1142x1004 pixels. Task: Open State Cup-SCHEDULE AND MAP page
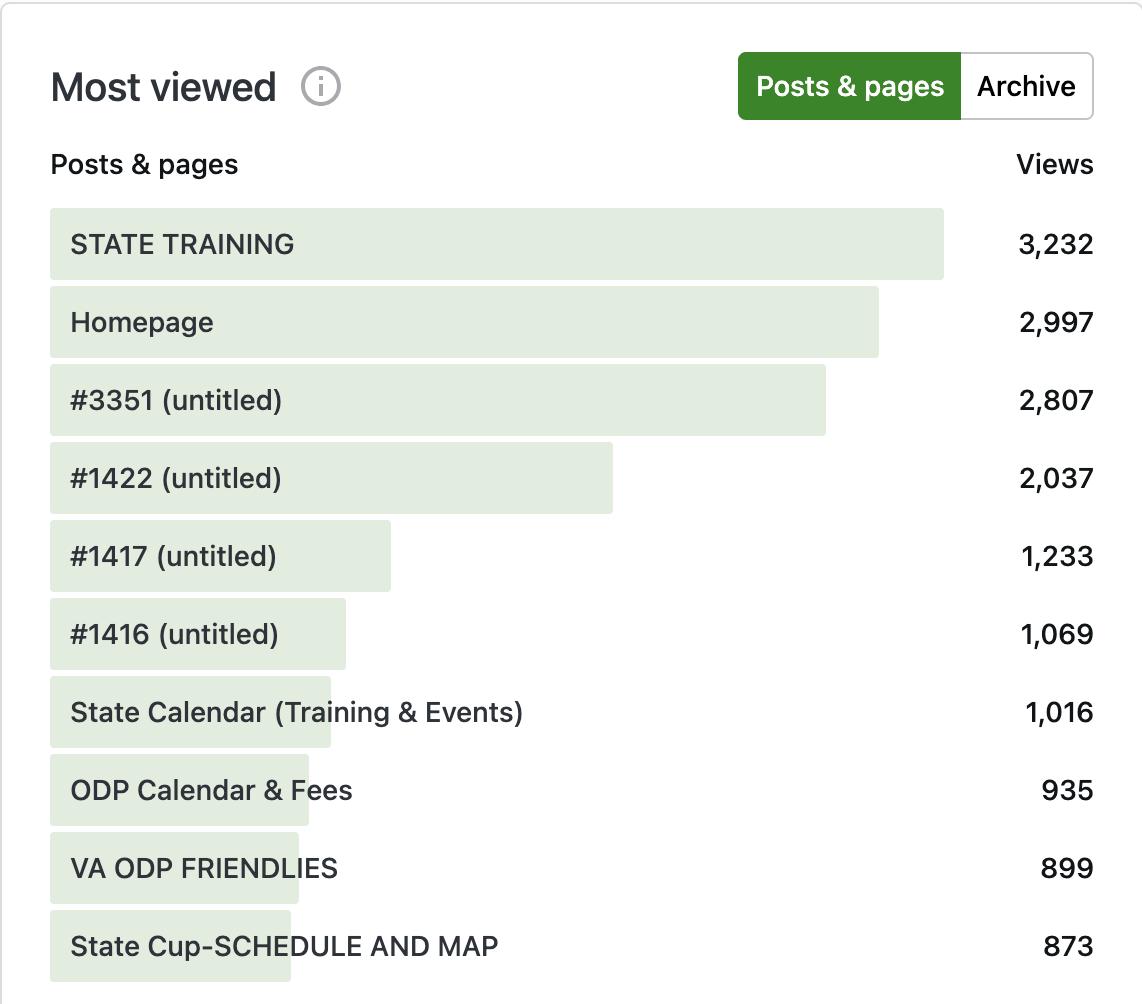[284, 946]
